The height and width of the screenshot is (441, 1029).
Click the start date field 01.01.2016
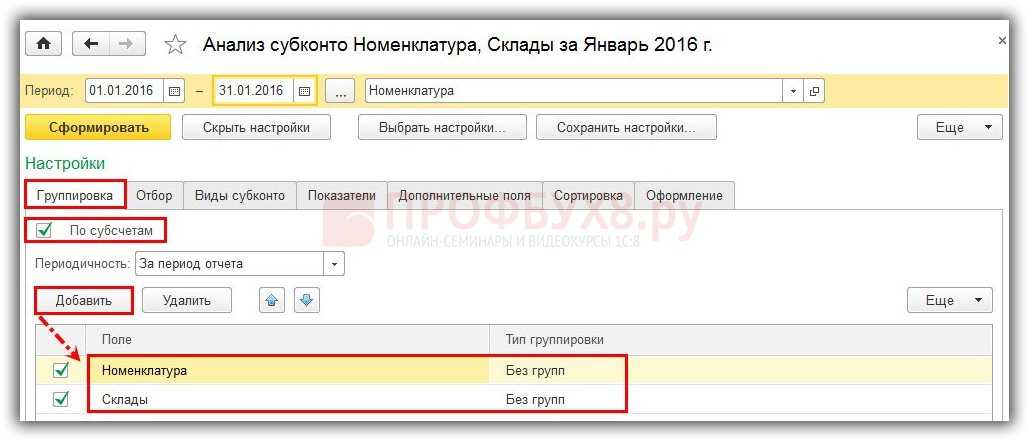[x=126, y=91]
